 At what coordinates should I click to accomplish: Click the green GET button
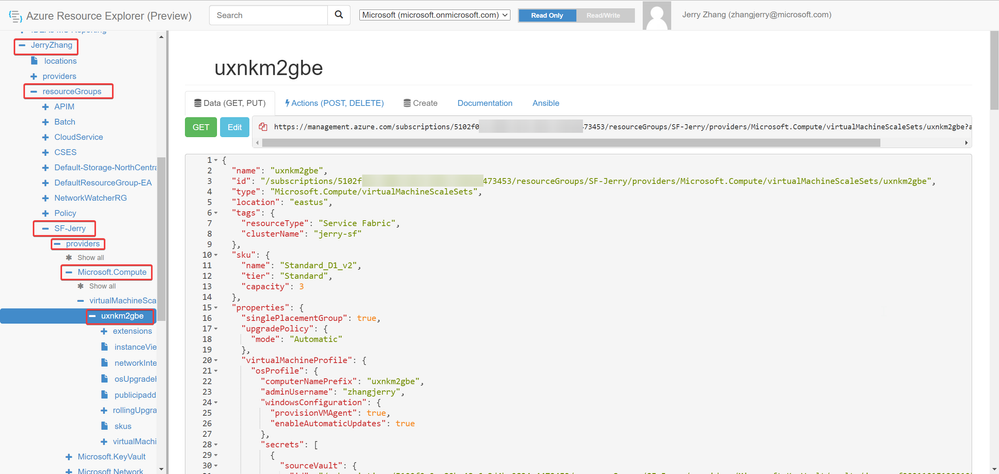[x=201, y=127]
